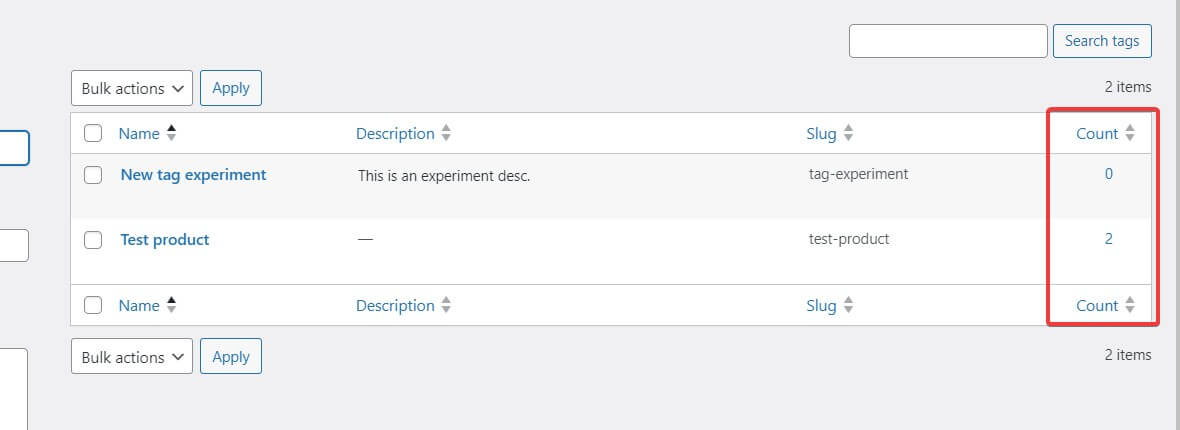Image resolution: width=1180 pixels, height=430 pixels.
Task: Toggle select-all checkbox in bottom footer row
Action: point(93,305)
